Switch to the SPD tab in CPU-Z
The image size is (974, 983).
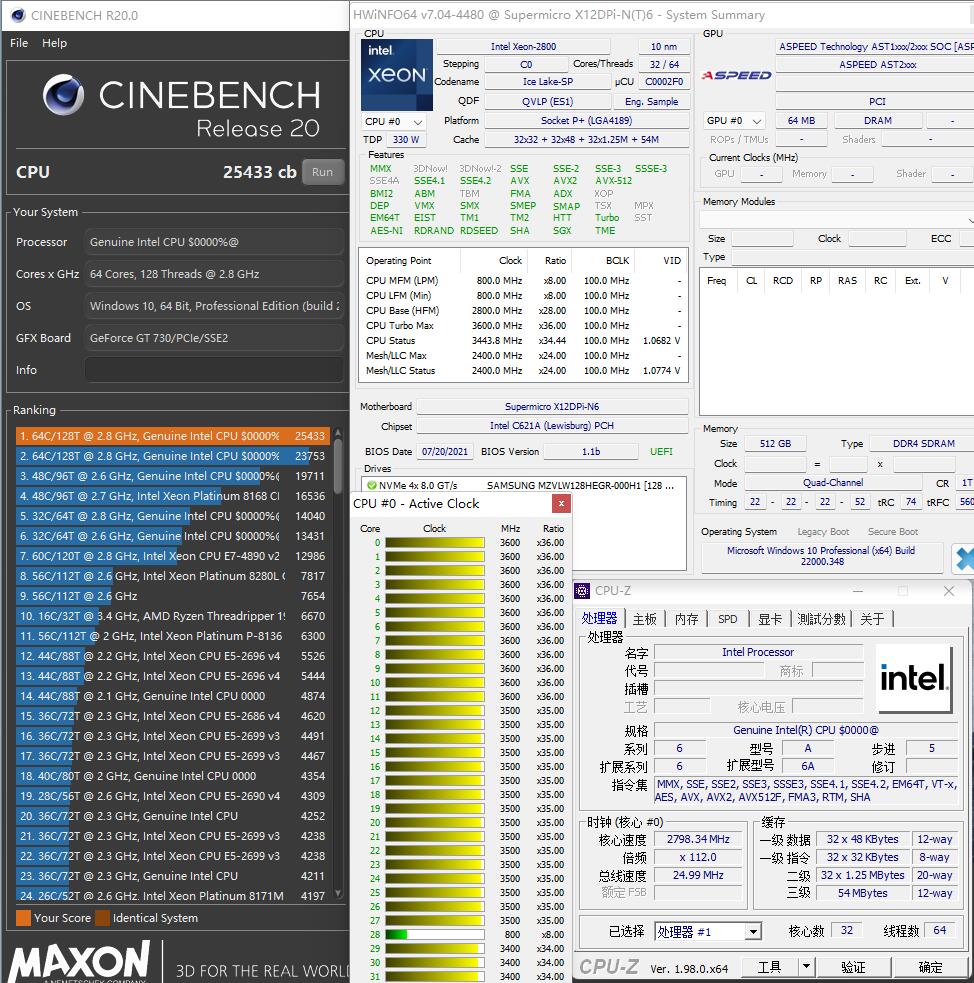[x=728, y=619]
